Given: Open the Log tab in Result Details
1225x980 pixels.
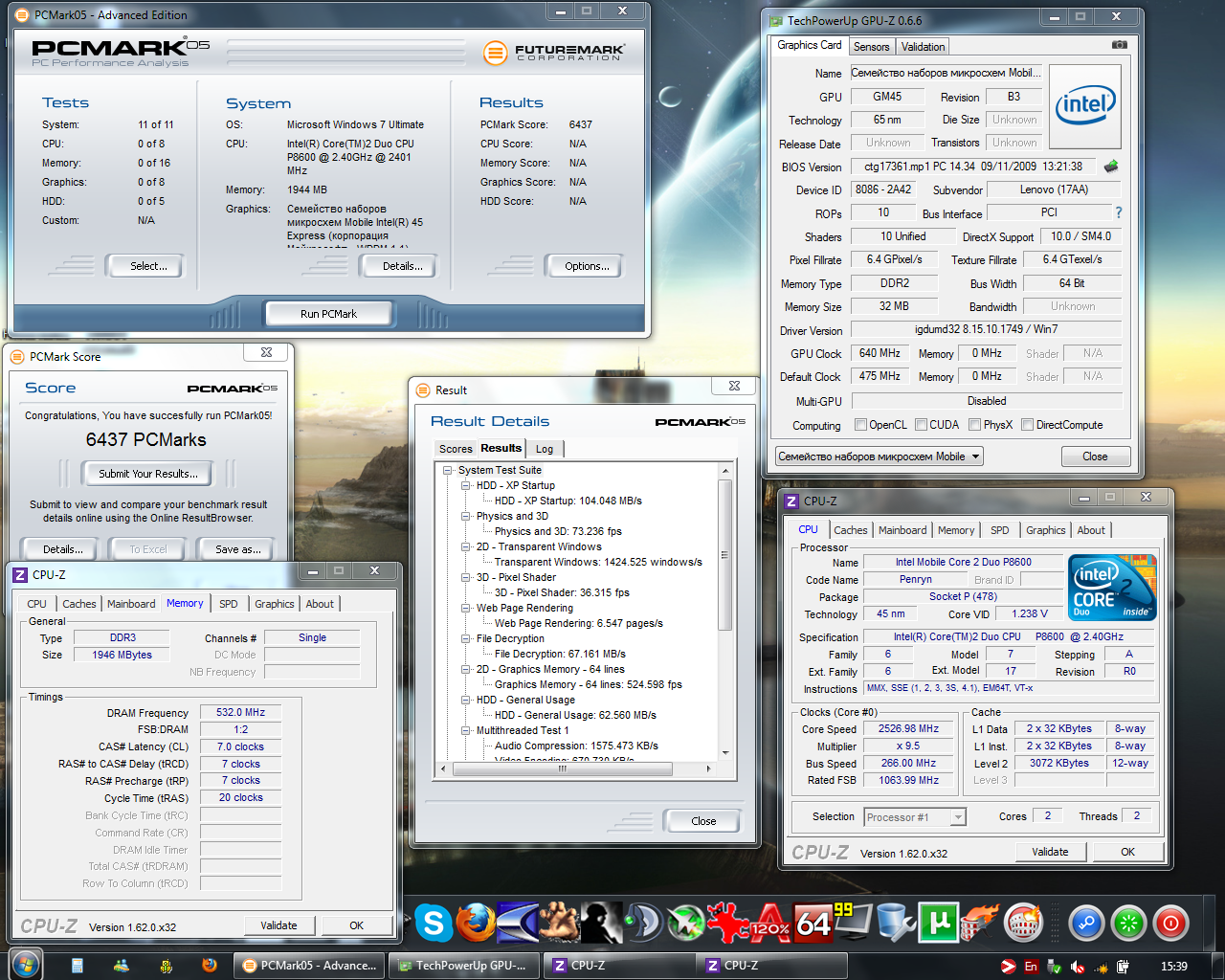Looking at the screenshot, I should [x=545, y=449].
